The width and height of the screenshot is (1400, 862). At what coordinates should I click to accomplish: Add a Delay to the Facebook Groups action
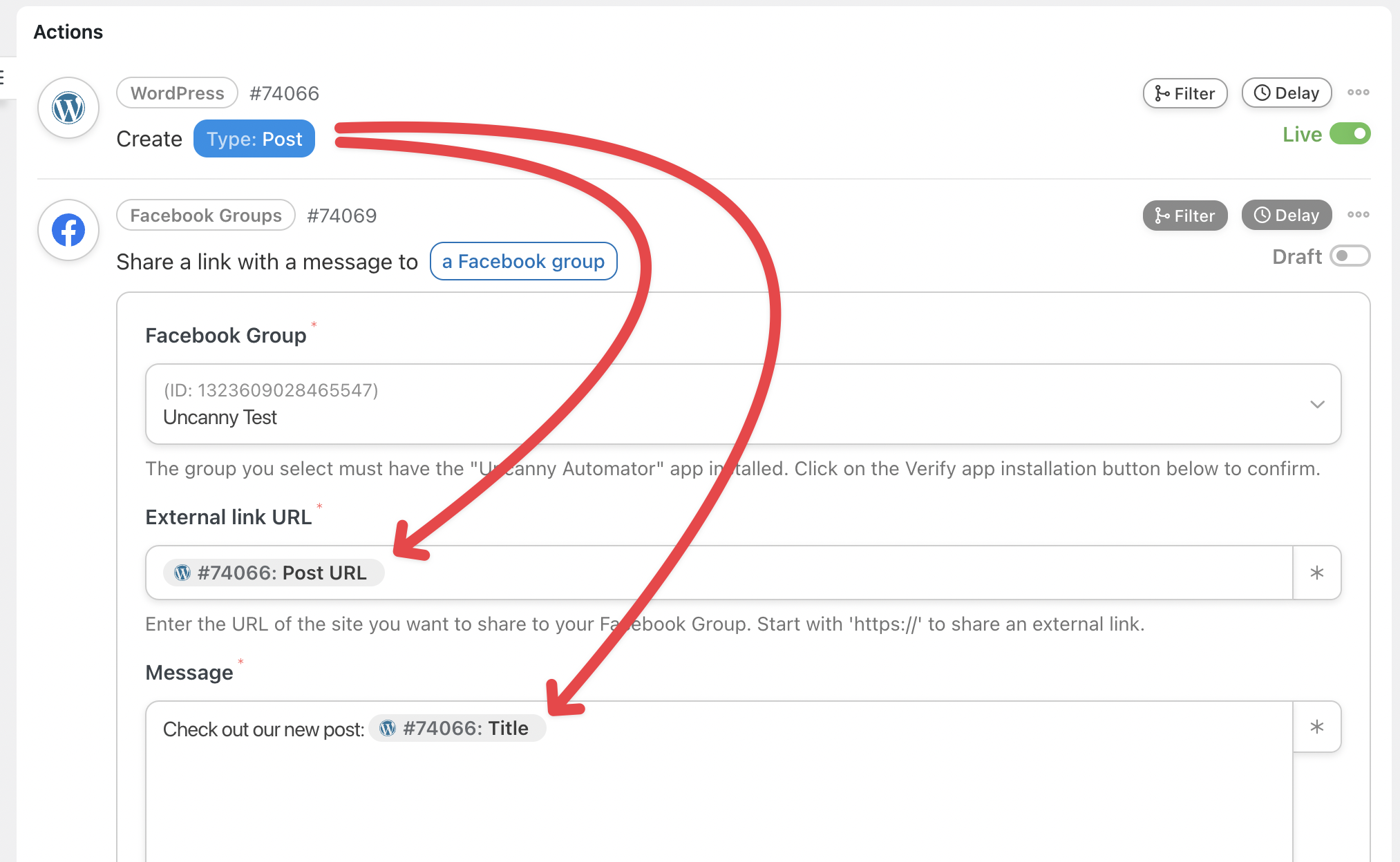[x=1287, y=215]
